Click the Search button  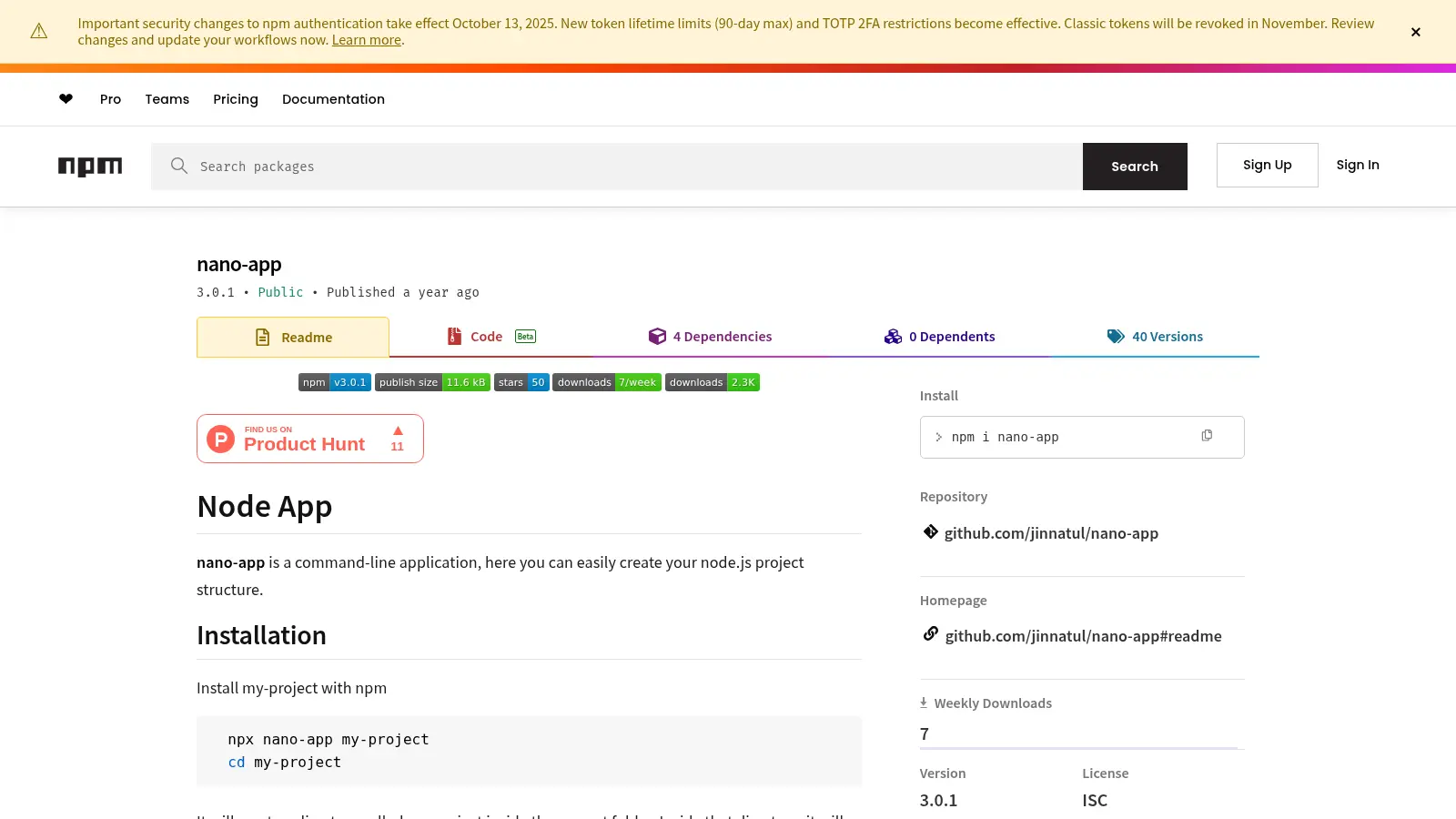point(1135,167)
